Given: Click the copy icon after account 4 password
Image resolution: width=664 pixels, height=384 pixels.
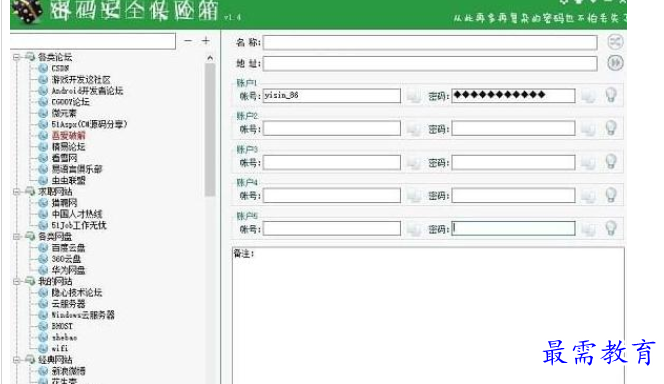Looking at the screenshot, I should click(x=588, y=196).
